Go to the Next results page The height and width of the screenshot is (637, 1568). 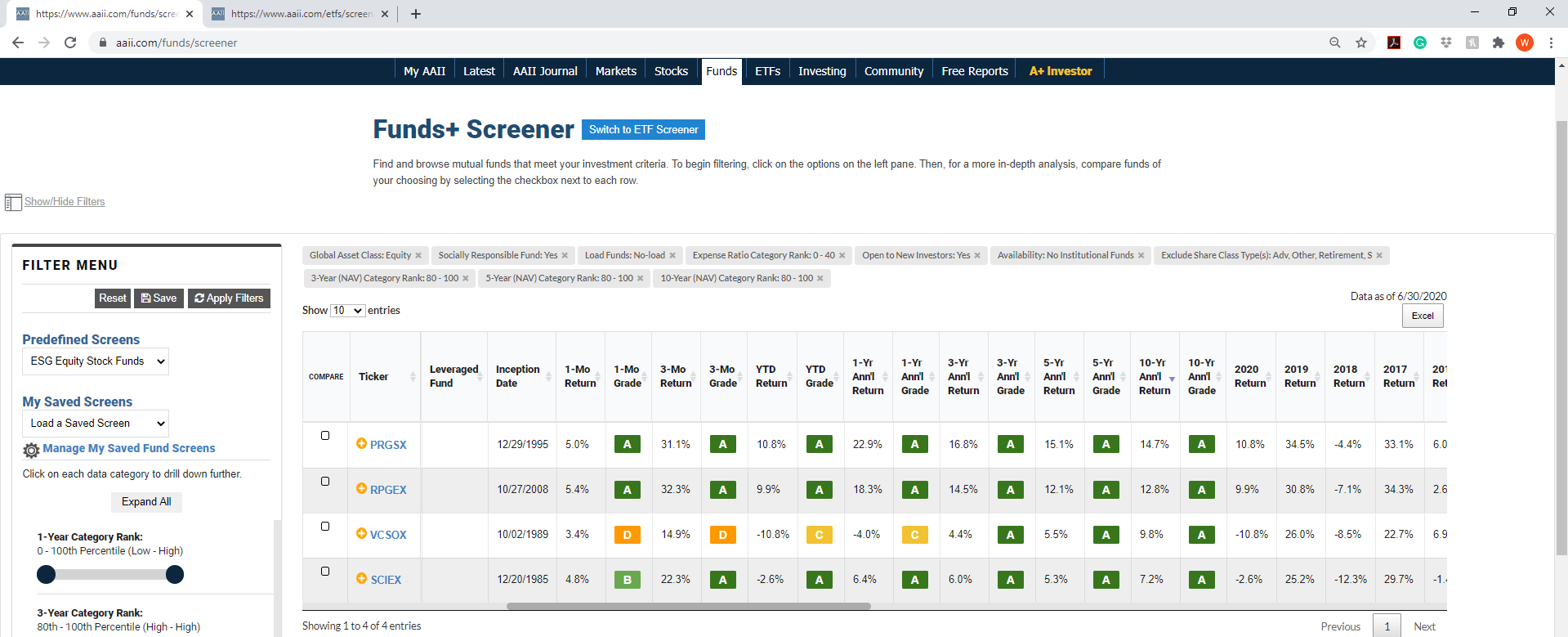1424,626
